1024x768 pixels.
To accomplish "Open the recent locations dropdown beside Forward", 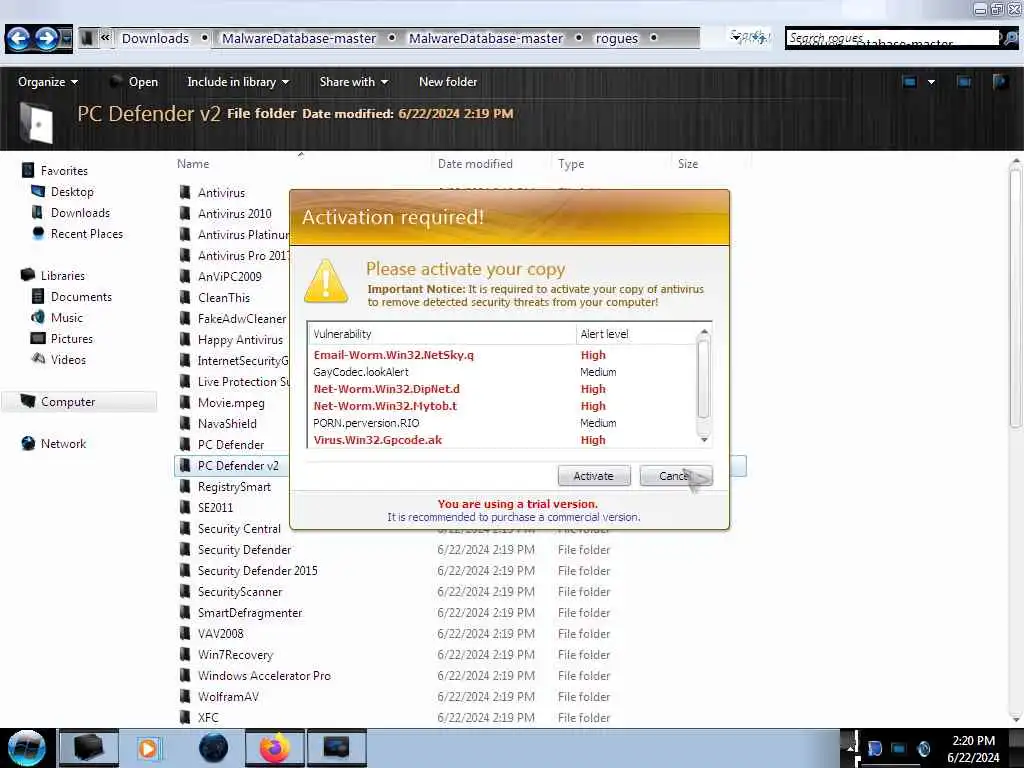I will (66, 39).
